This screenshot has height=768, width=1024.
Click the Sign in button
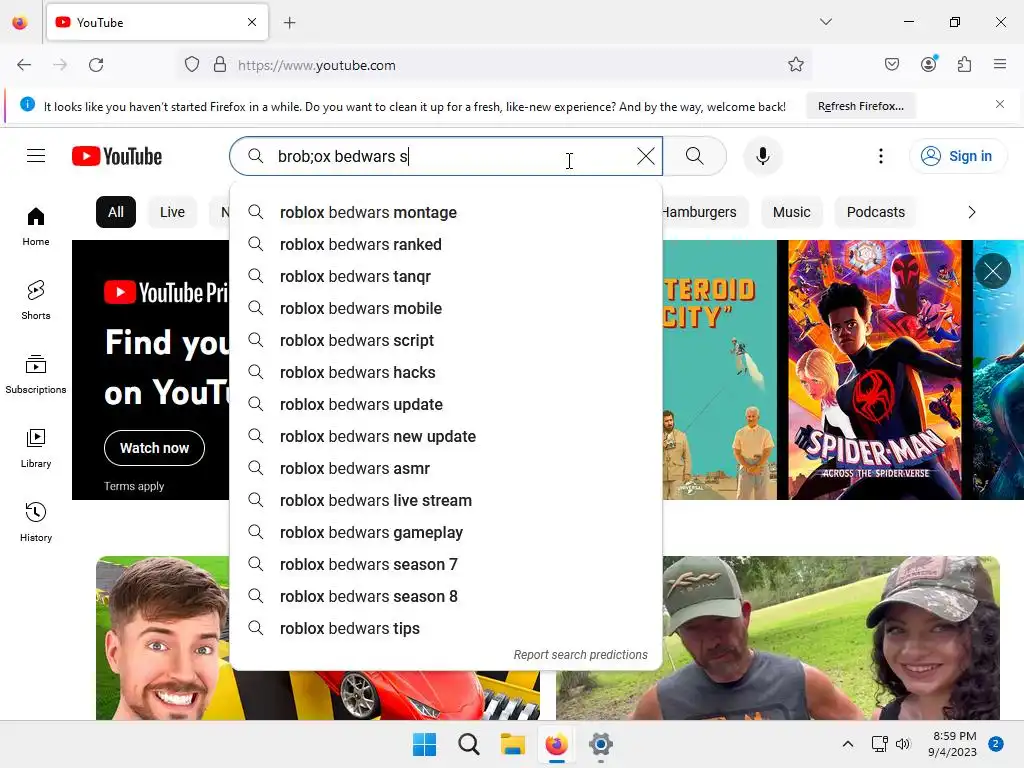tap(957, 156)
